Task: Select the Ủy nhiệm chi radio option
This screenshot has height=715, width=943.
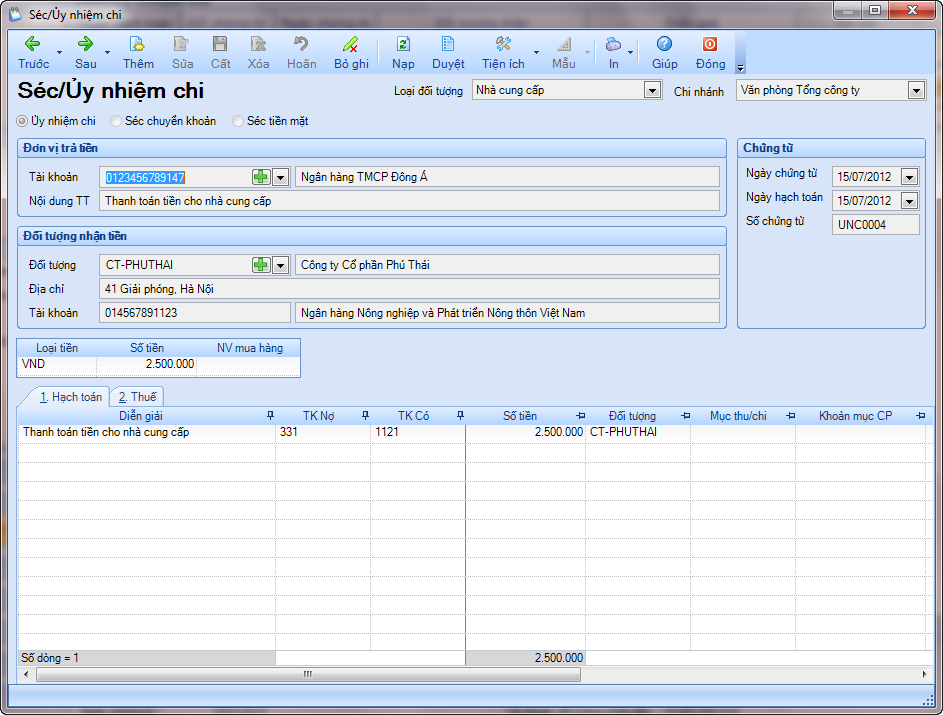Action: pyautogui.click(x=23, y=121)
